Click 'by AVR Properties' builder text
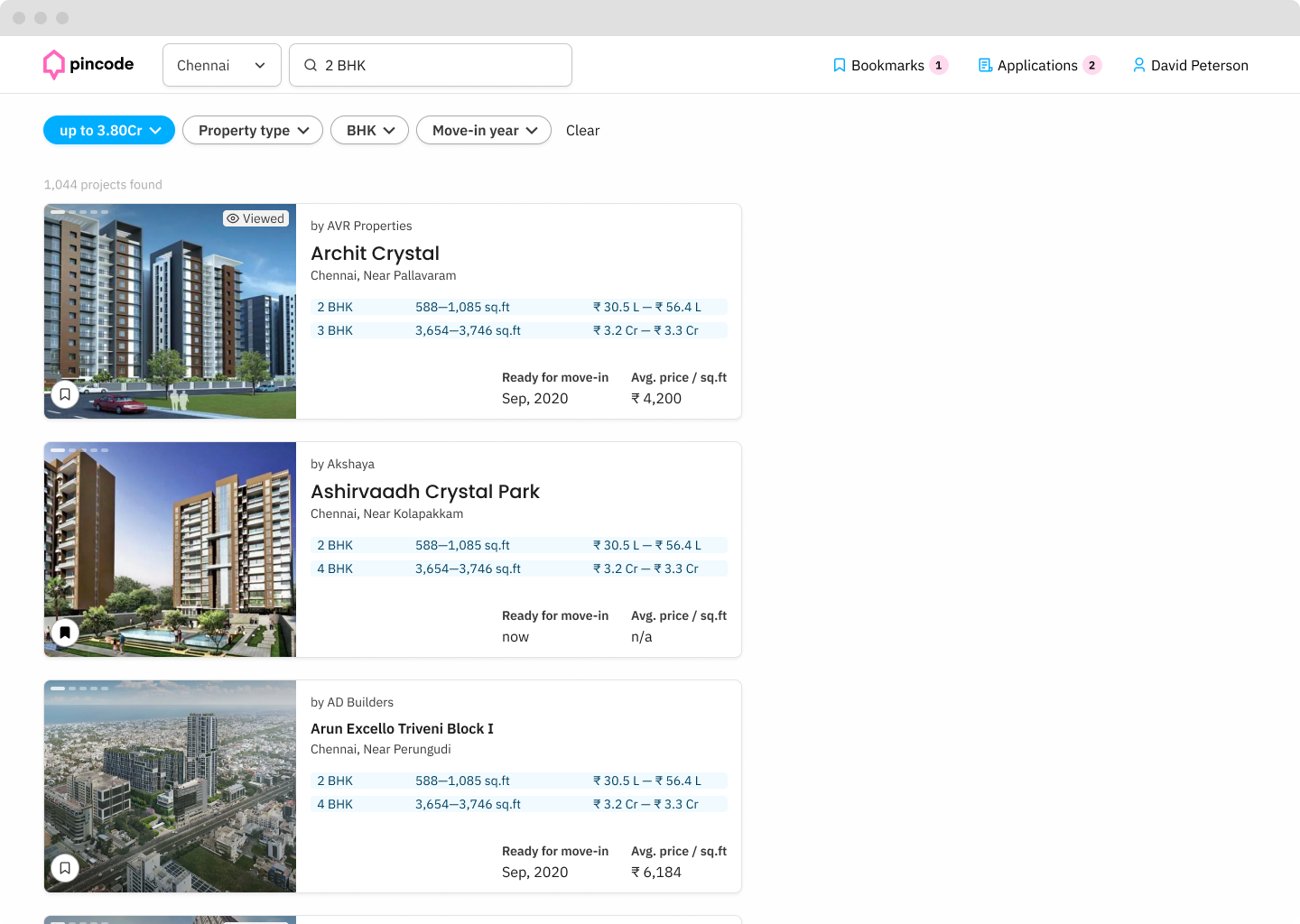The image size is (1300, 924). click(361, 226)
